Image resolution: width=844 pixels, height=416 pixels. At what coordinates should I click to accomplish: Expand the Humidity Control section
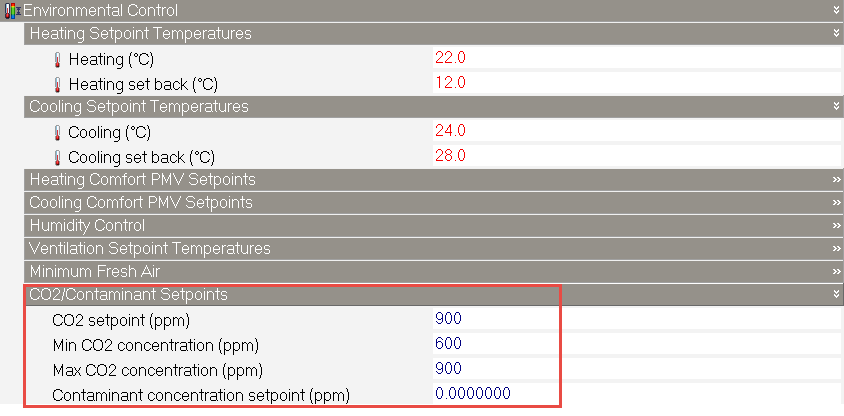pyautogui.click(x=834, y=226)
